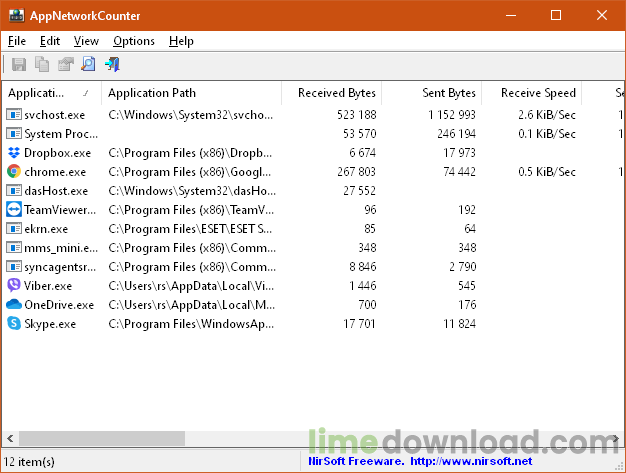Maximize the AppNetworkCounter window
The image size is (626, 473).
tap(556, 16)
